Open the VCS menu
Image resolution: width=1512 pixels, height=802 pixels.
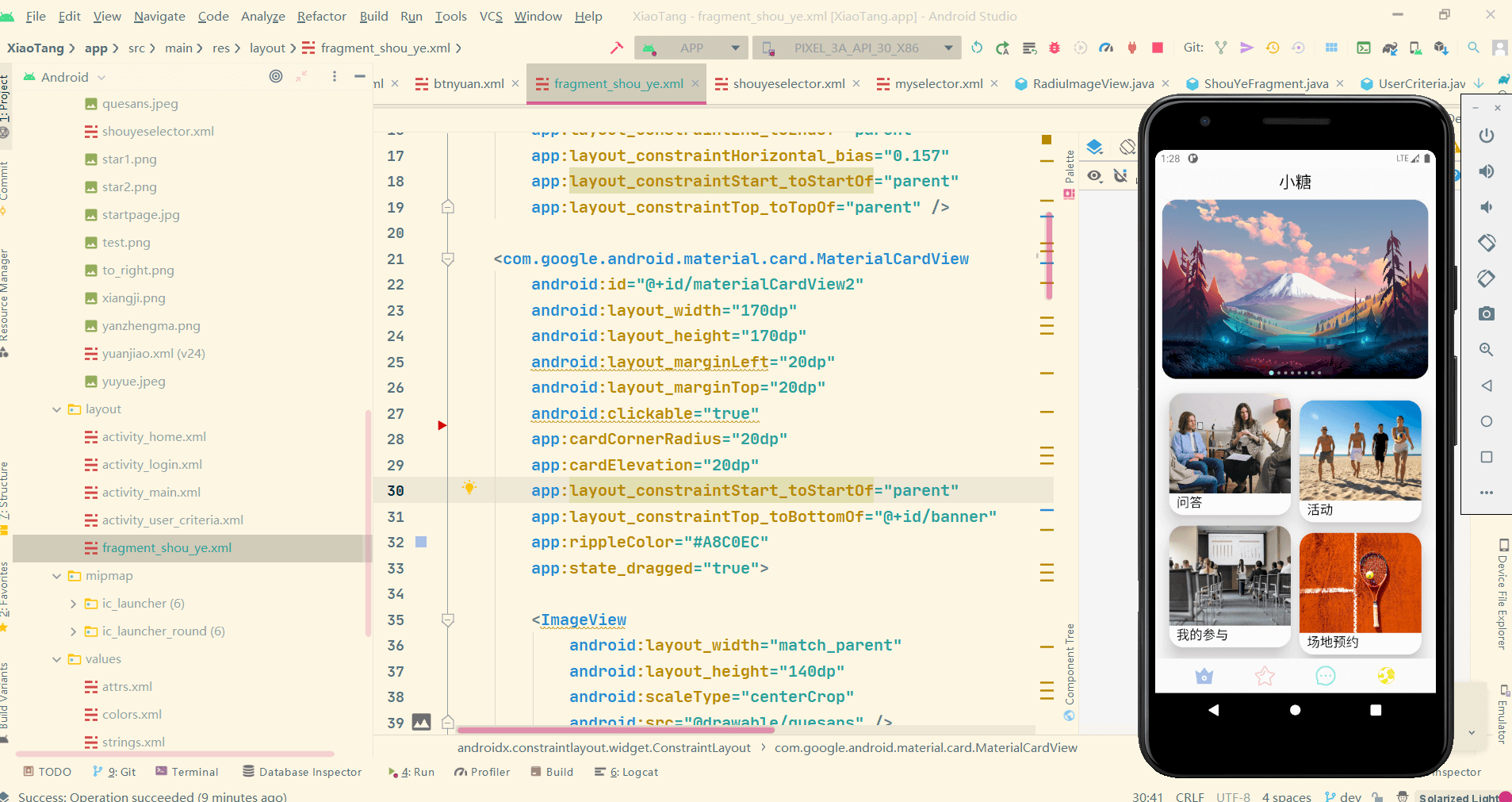point(491,16)
